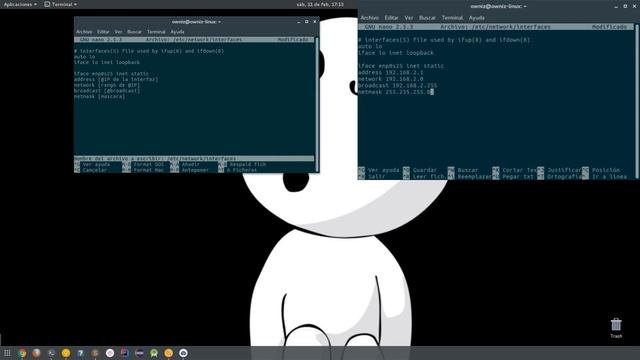Click the filename prompt in left terminal
The image size is (640, 360).
coord(194,158)
